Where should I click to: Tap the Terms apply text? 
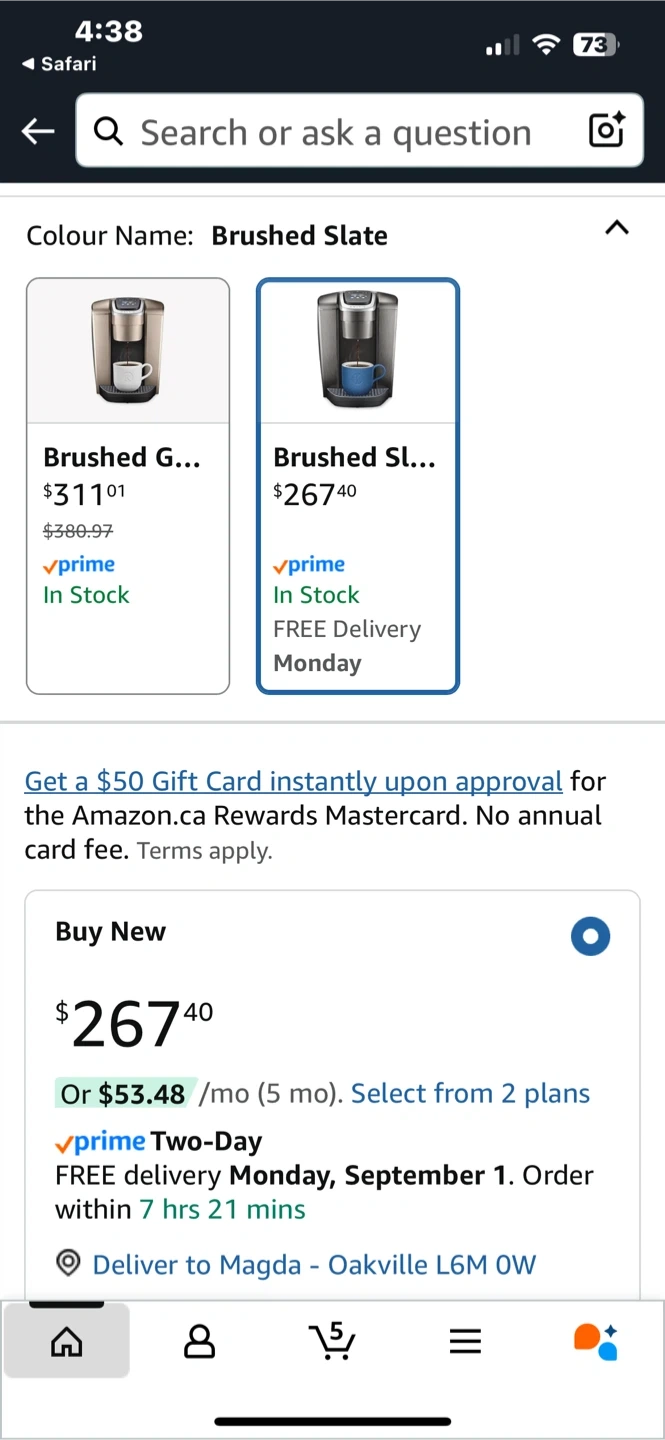tap(204, 852)
